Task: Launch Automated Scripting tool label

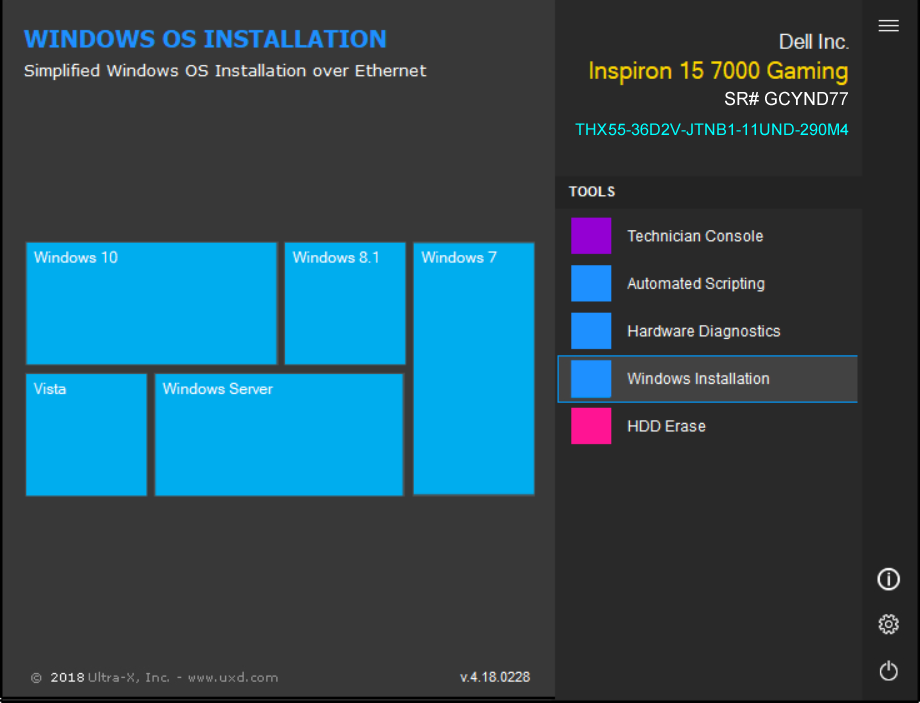Action: pyautogui.click(x=696, y=283)
